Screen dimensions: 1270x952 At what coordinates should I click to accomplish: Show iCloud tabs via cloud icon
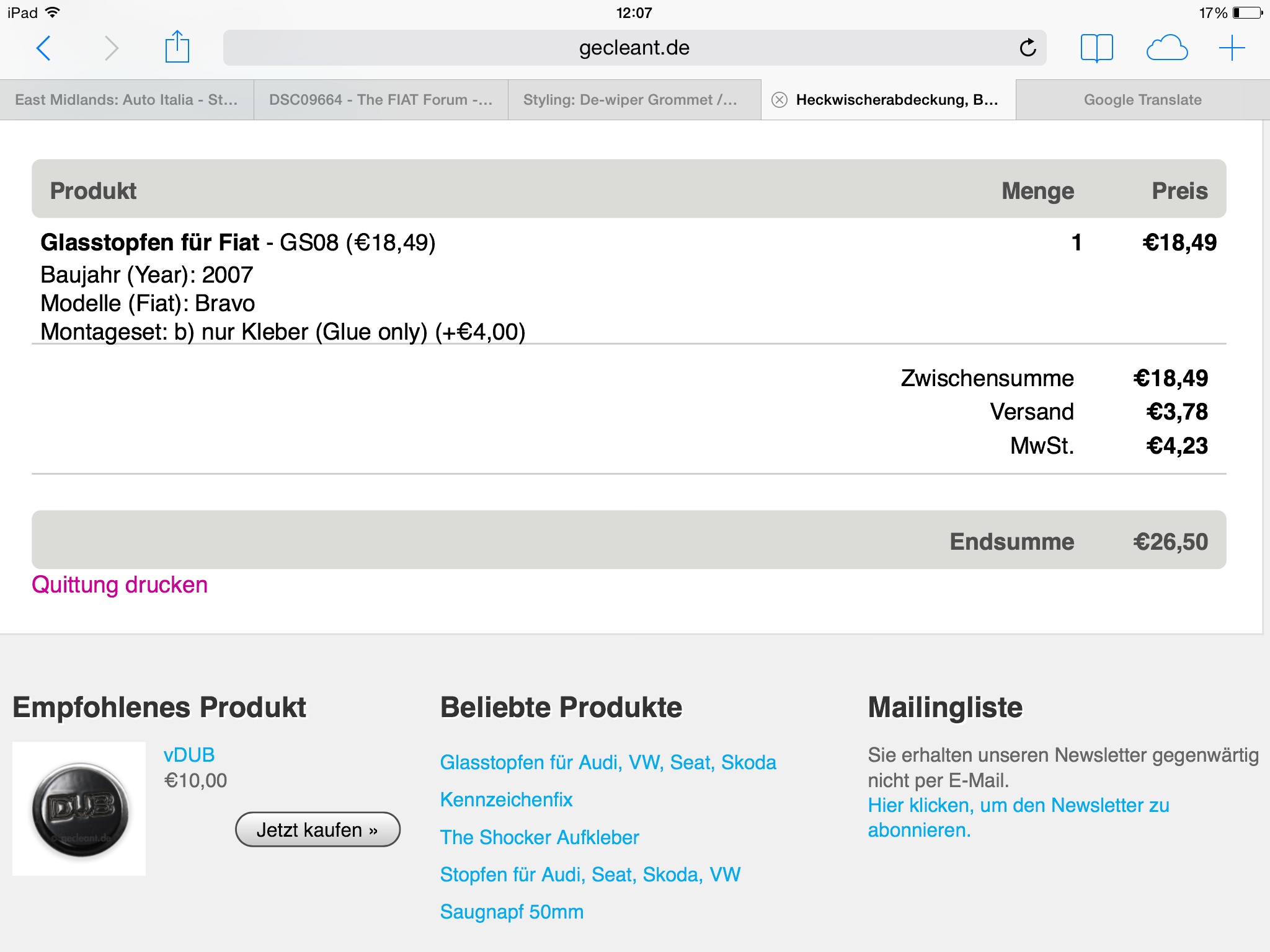tap(1166, 48)
